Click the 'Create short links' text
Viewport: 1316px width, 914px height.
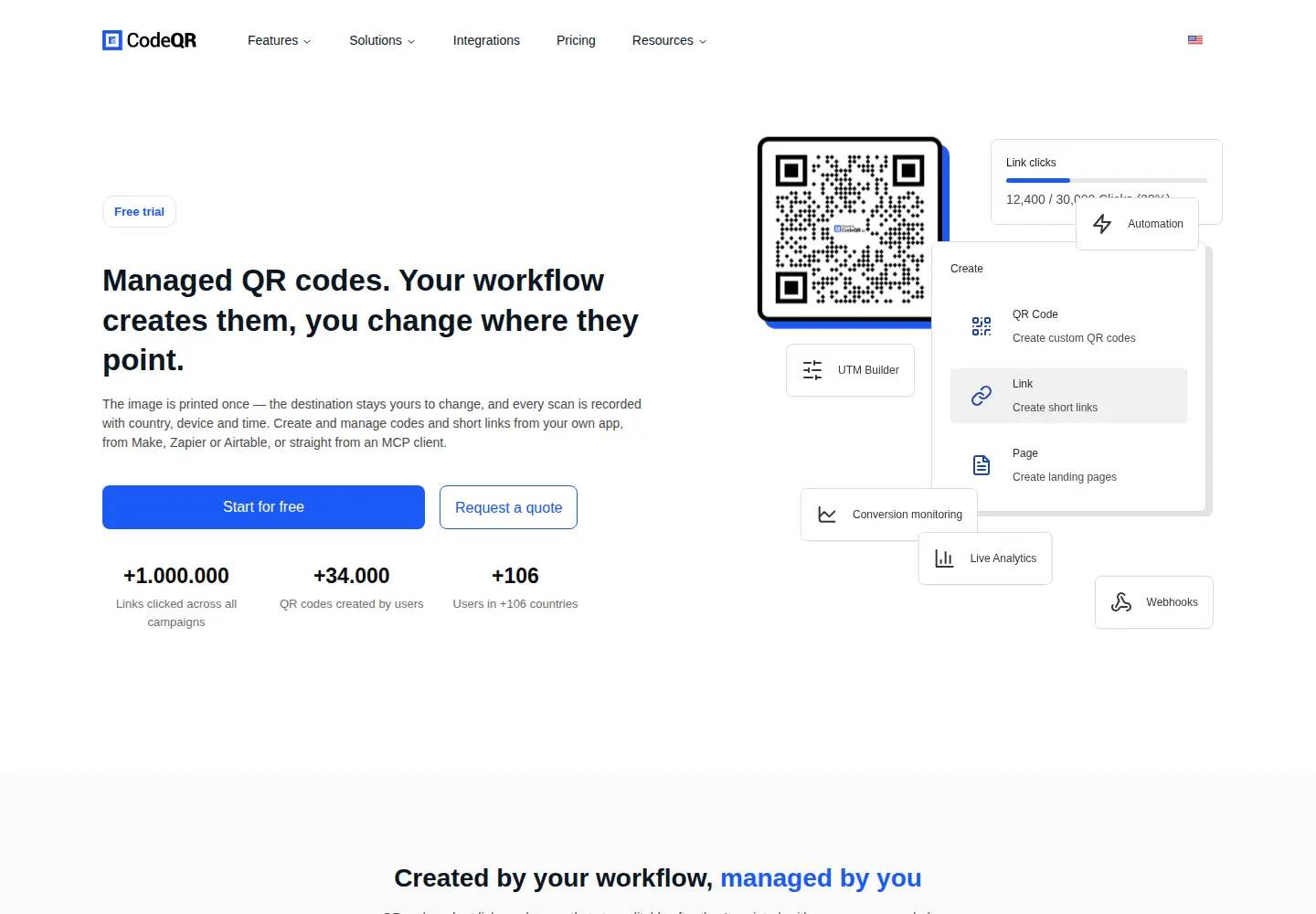pyautogui.click(x=1055, y=408)
